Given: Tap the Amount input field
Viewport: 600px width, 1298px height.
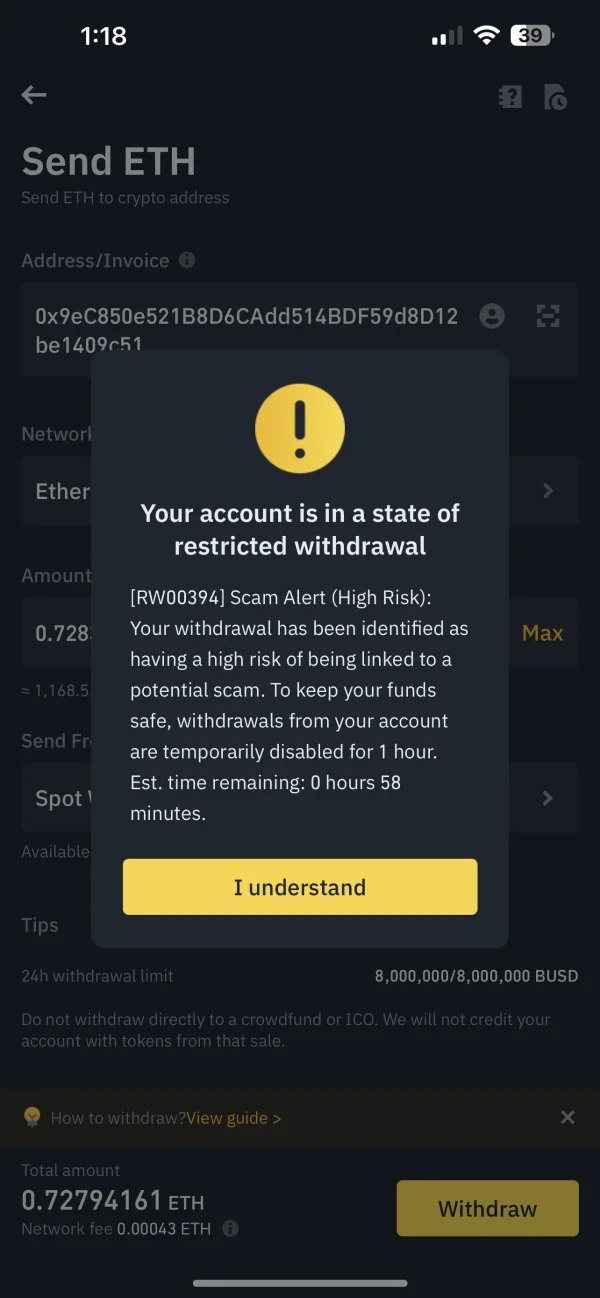Looking at the screenshot, I should pyautogui.click(x=60, y=633).
